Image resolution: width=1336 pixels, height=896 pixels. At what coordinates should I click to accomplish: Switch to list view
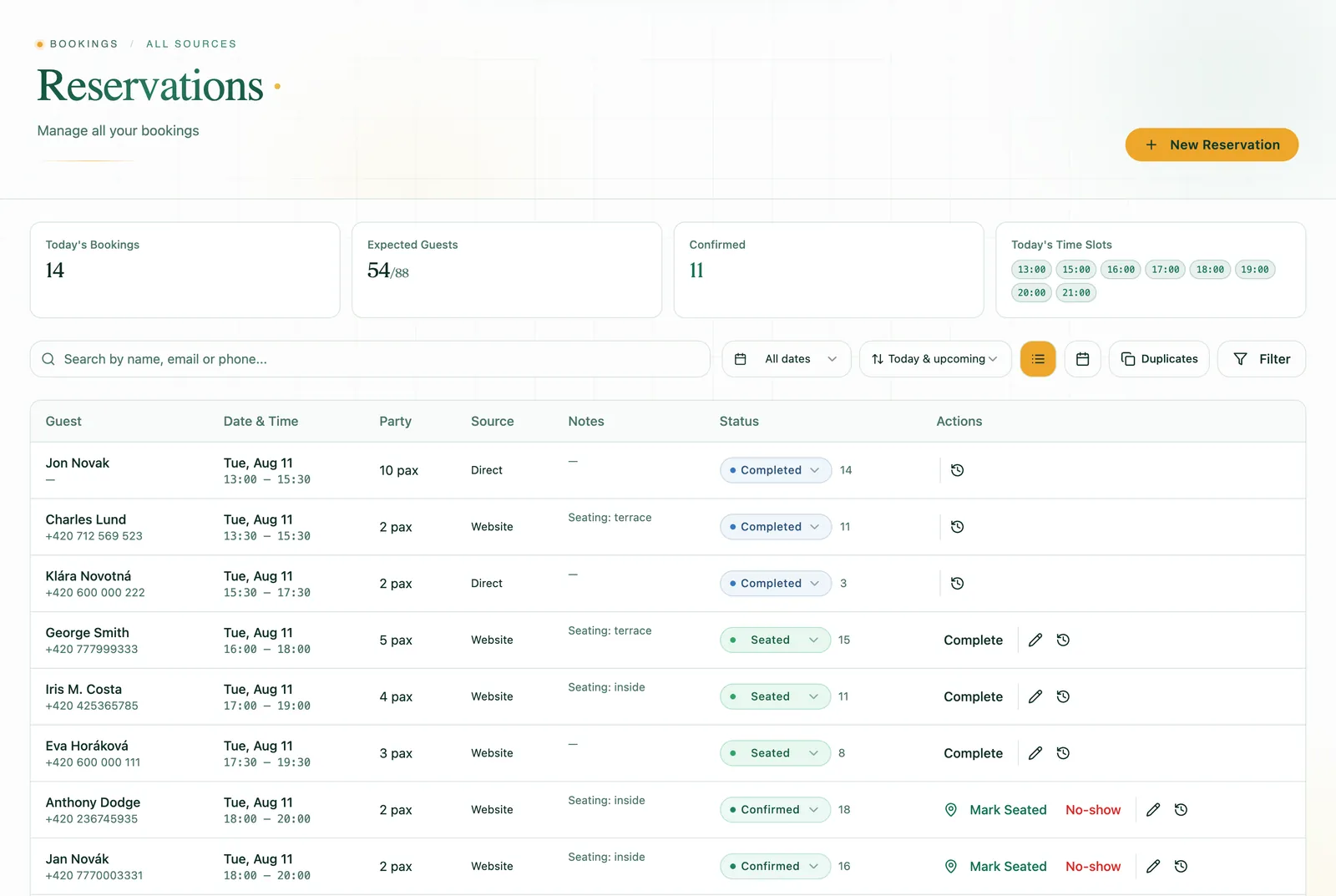[x=1038, y=359]
